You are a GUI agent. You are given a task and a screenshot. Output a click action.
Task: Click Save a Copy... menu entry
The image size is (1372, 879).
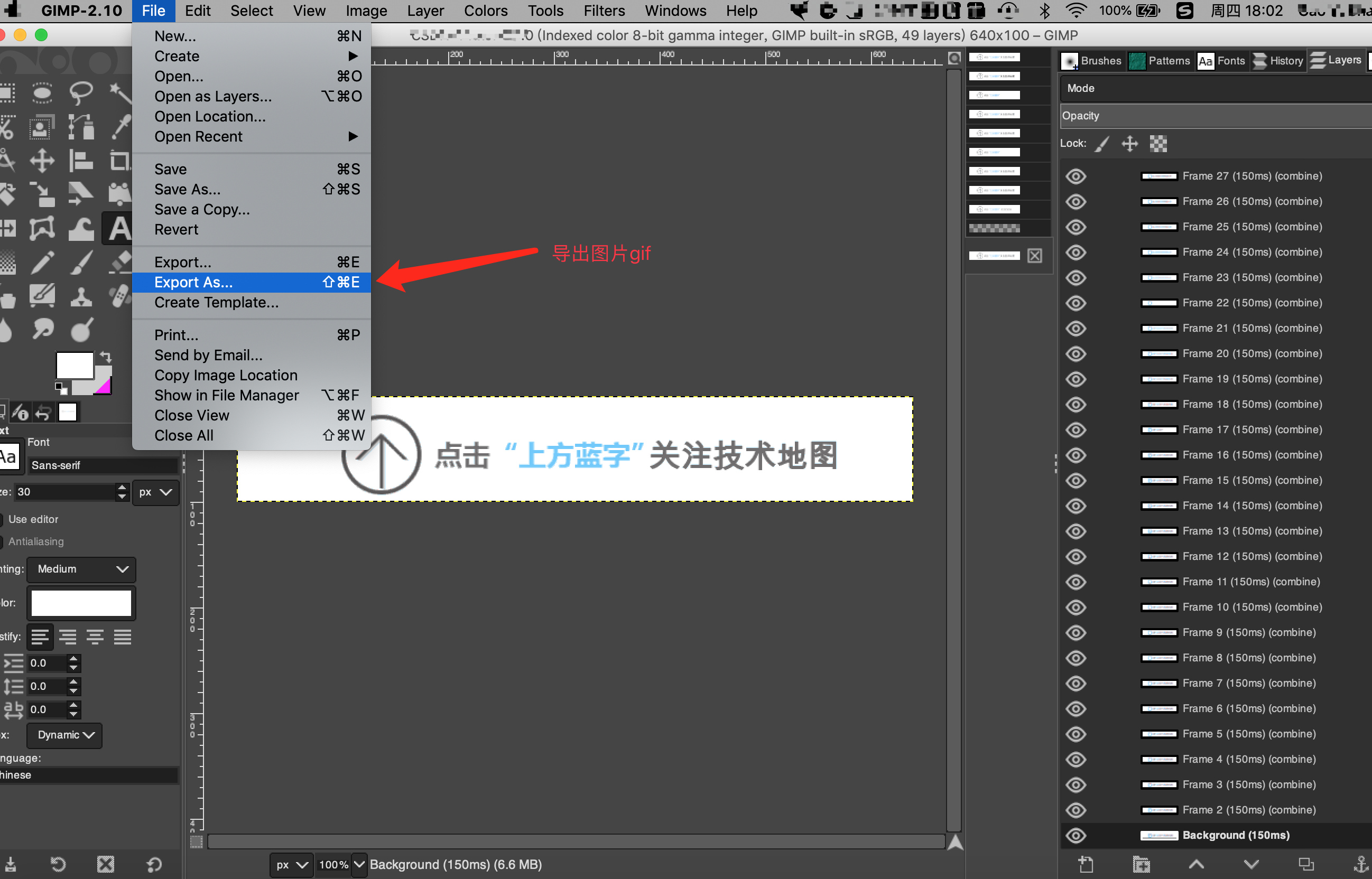pyautogui.click(x=202, y=210)
